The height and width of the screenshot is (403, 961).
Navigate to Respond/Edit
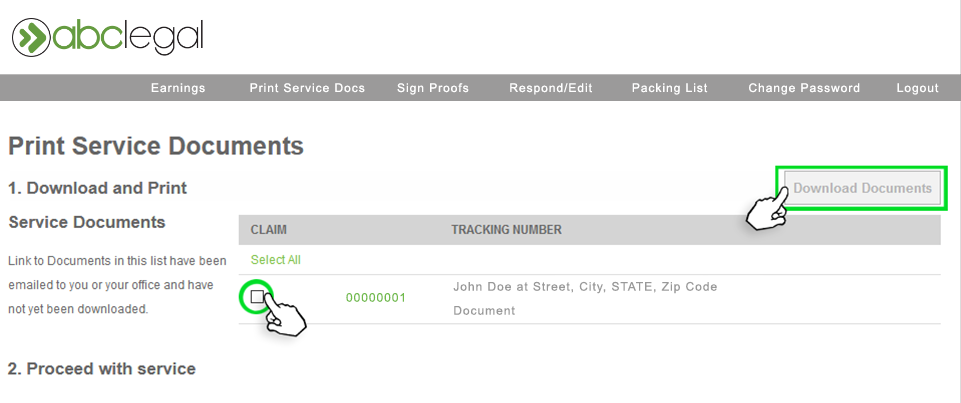click(551, 88)
